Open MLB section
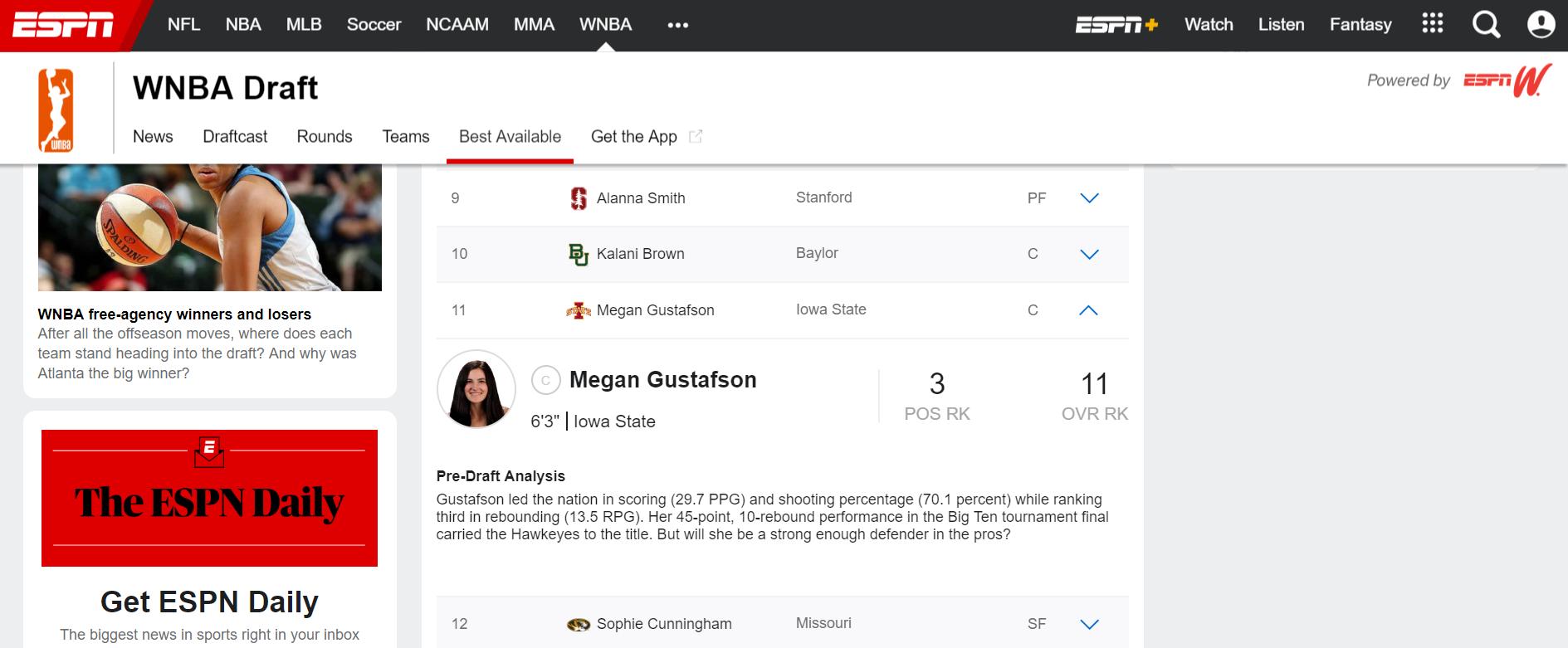Screen dimensions: 1568x648 click(x=304, y=25)
